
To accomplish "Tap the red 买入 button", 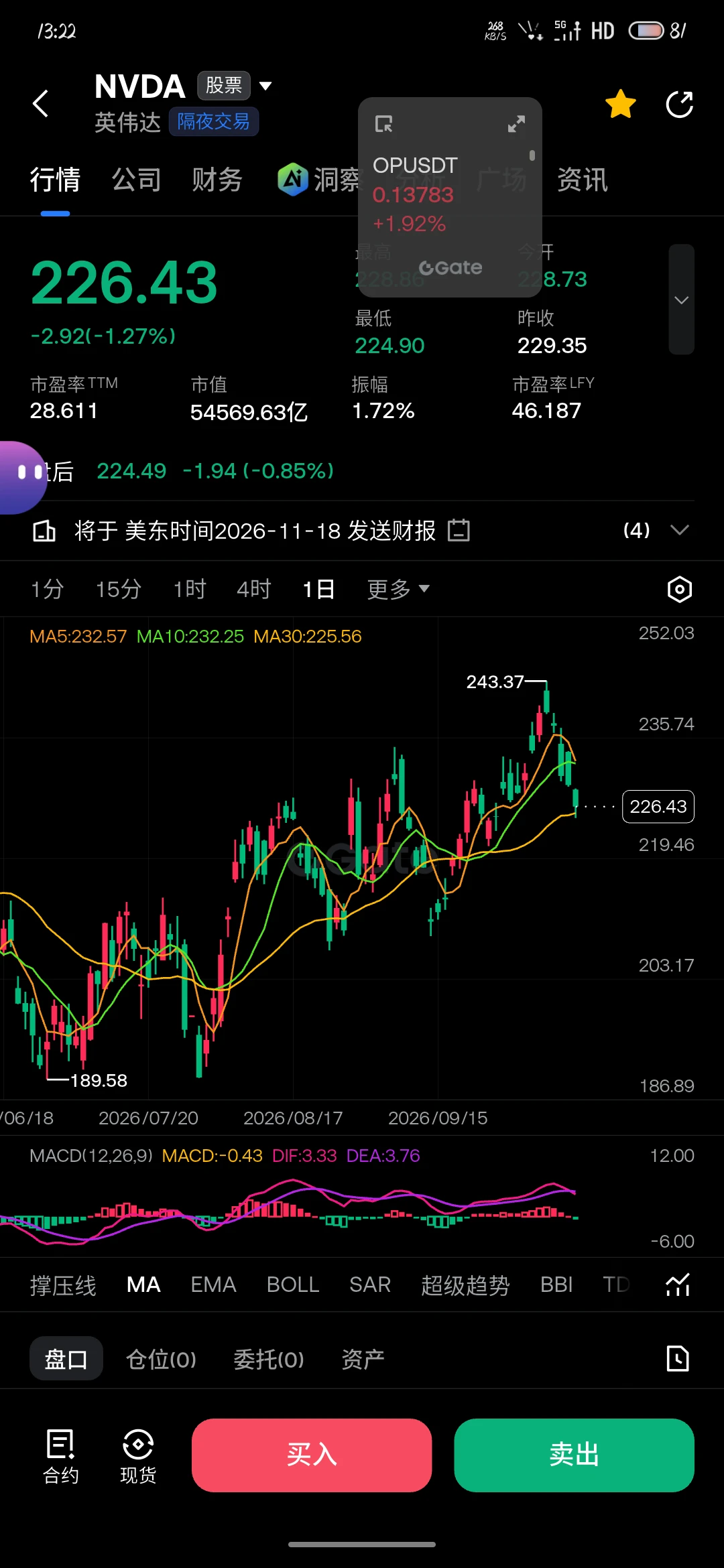I will click(x=312, y=1455).
